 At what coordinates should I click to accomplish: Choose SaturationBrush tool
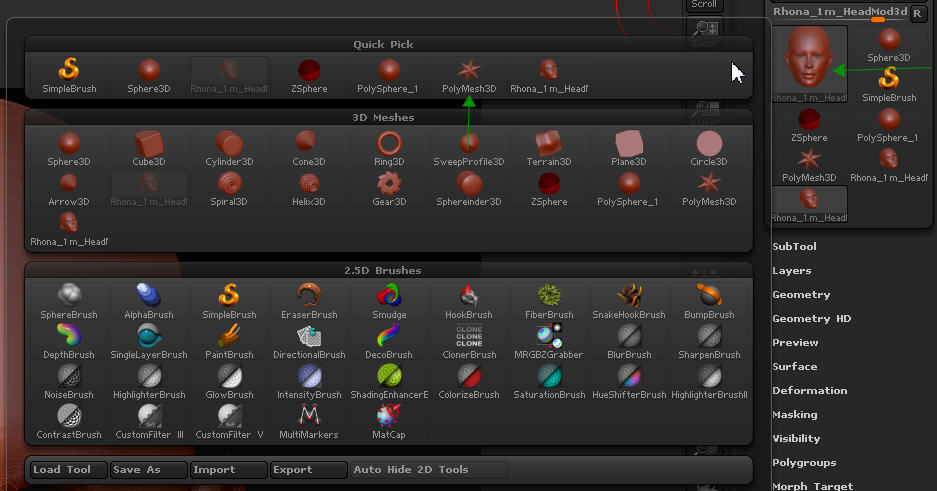pyautogui.click(x=549, y=382)
